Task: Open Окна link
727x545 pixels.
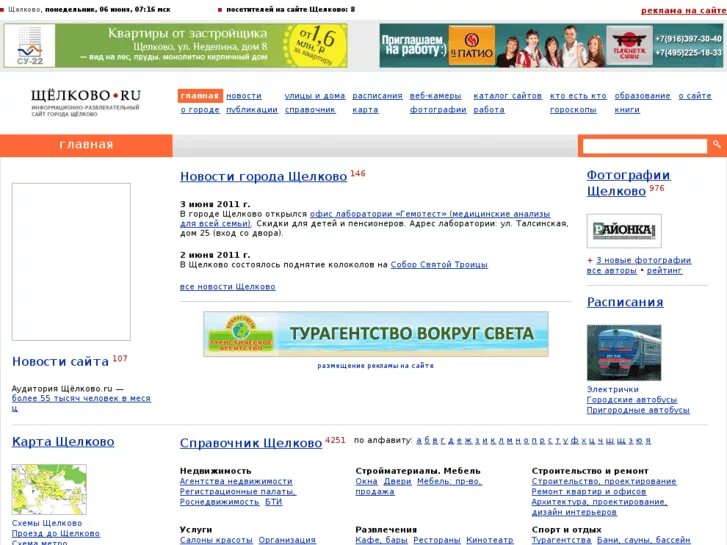Action: click(366, 481)
